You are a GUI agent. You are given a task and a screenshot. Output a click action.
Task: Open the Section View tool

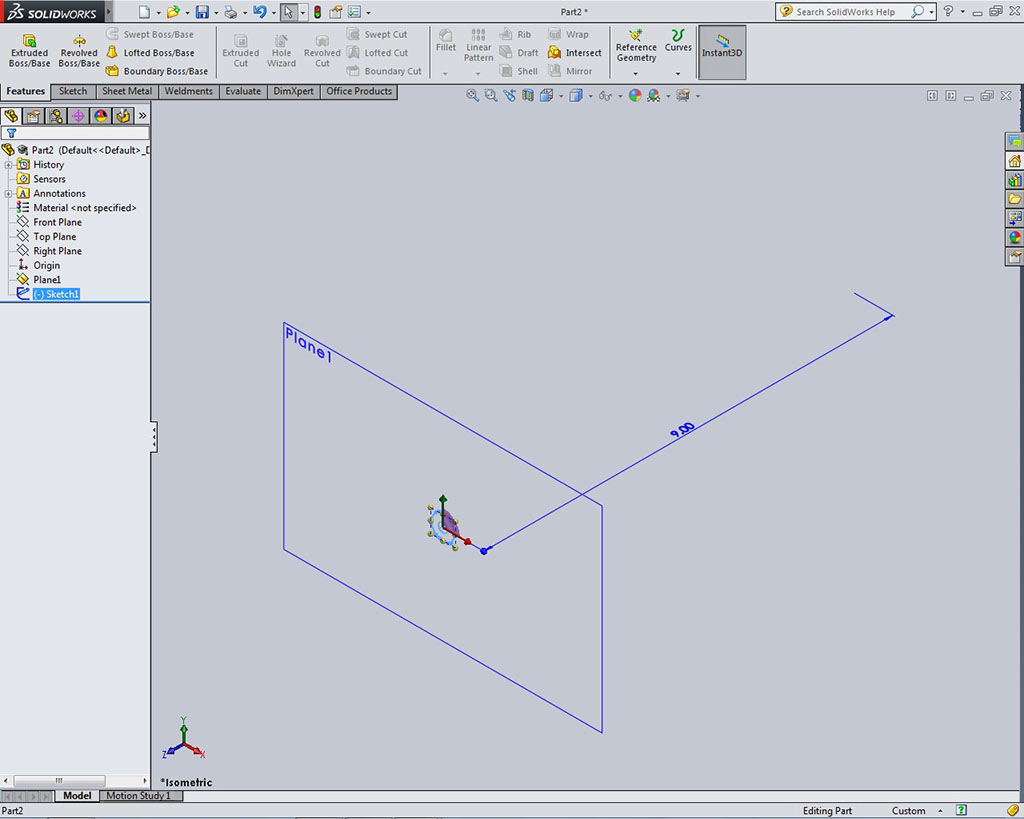[x=528, y=96]
